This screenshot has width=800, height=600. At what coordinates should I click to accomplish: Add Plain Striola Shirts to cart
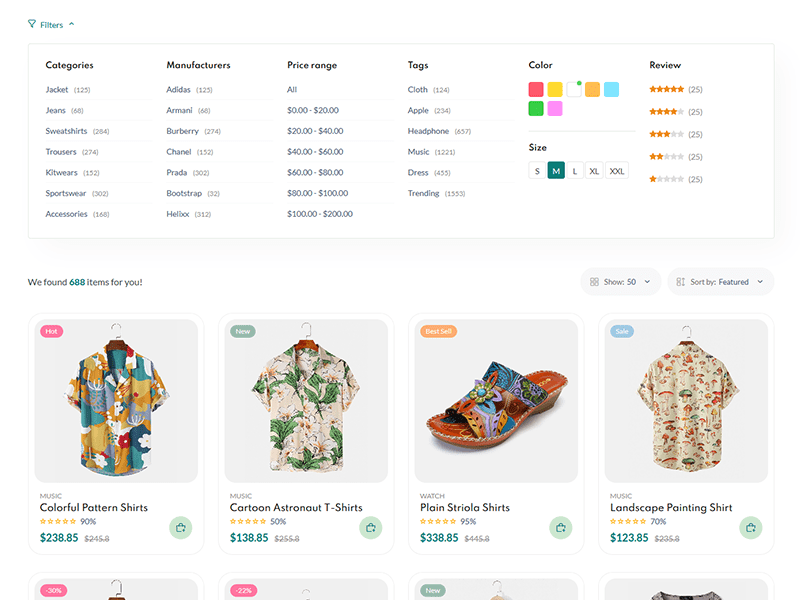[561, 527]
